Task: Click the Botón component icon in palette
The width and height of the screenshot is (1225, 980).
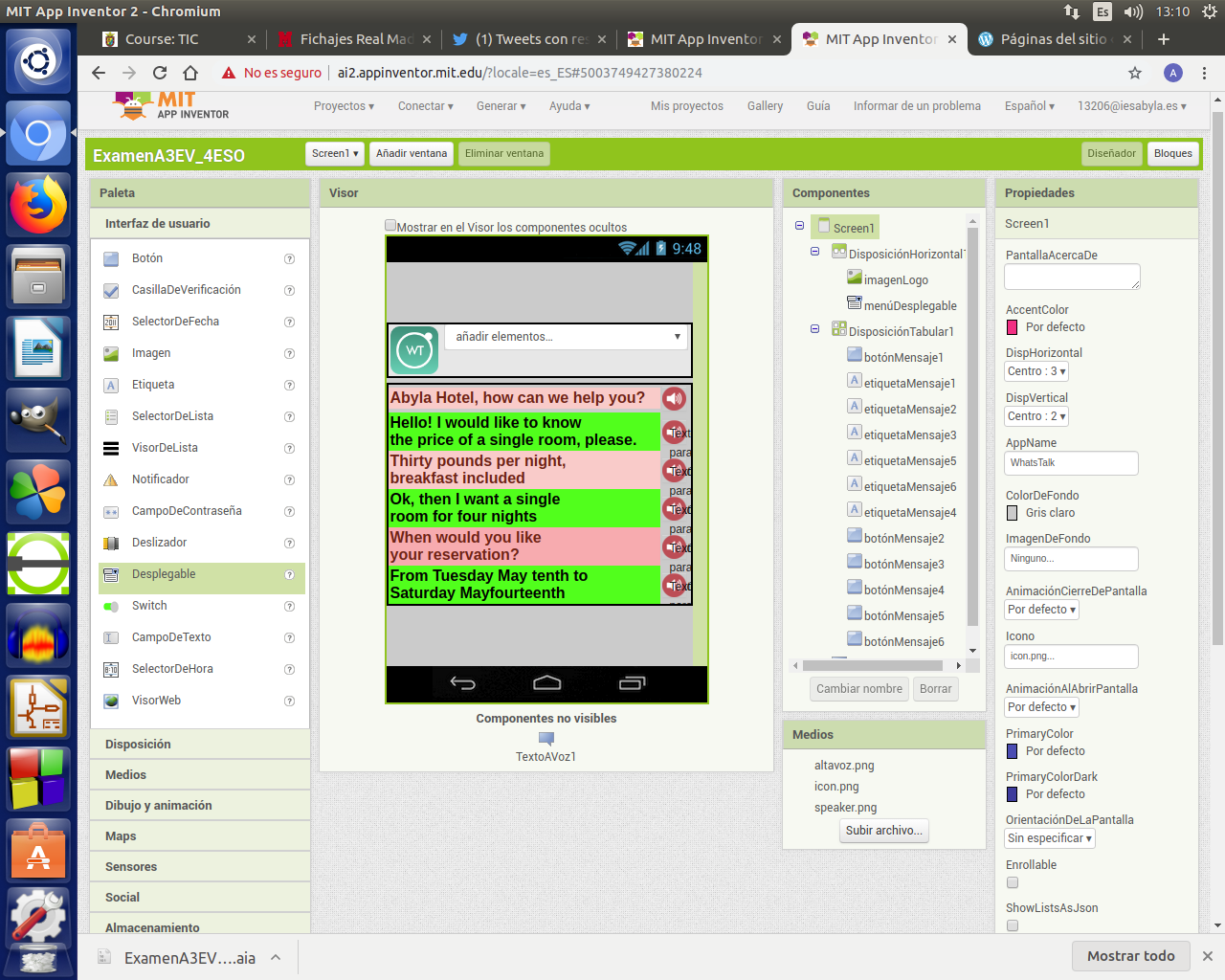Action: (x=111, y=259)
